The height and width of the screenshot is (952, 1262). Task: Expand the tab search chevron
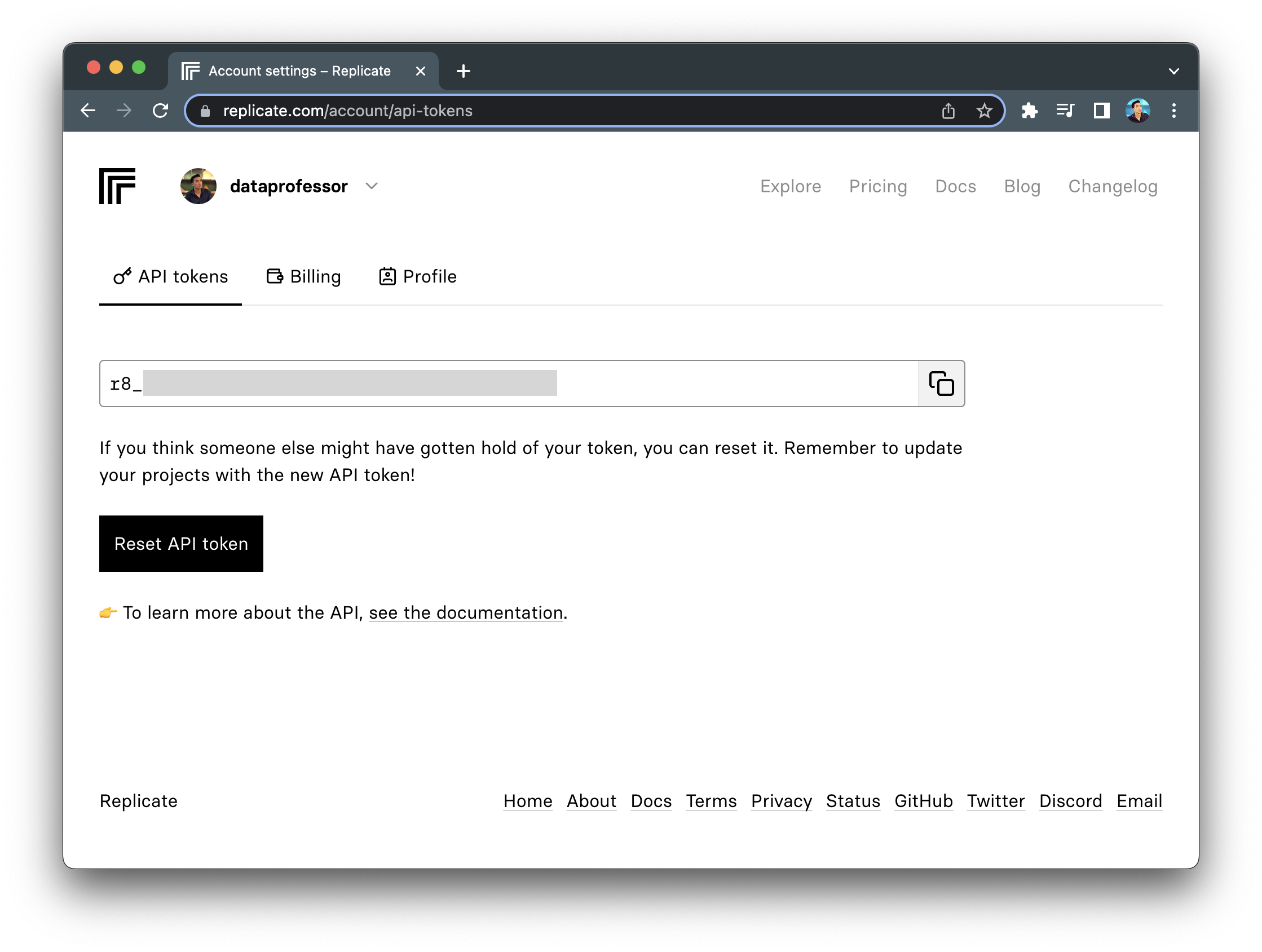click(1173, 71)
